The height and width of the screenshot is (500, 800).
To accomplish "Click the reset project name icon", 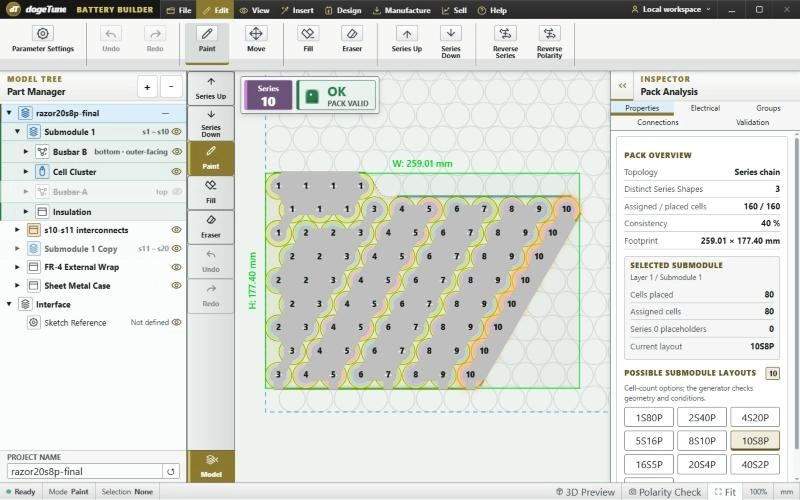I will click(x=171, y=471).
